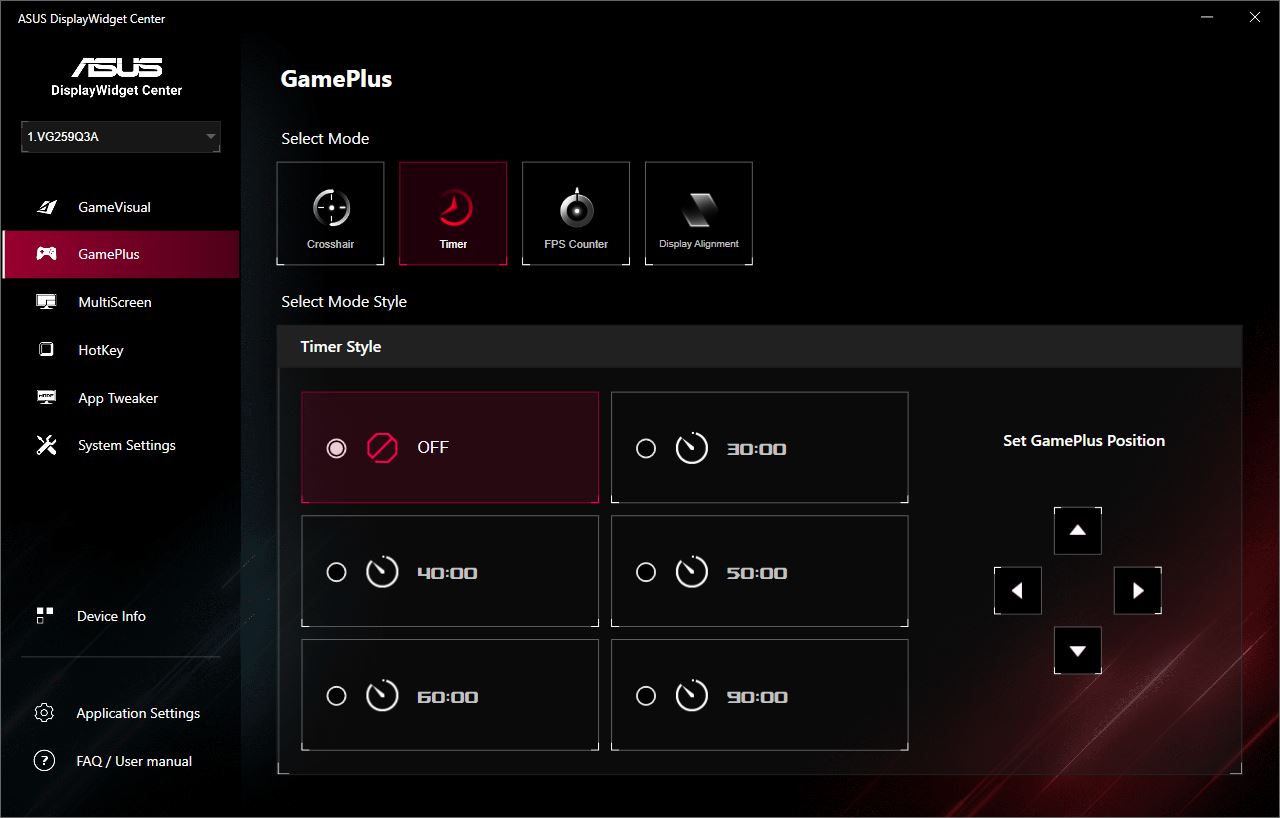Open the GamePlus menu
The height and width of the screenshot is (818, 1280).
(x=120, y=254)
